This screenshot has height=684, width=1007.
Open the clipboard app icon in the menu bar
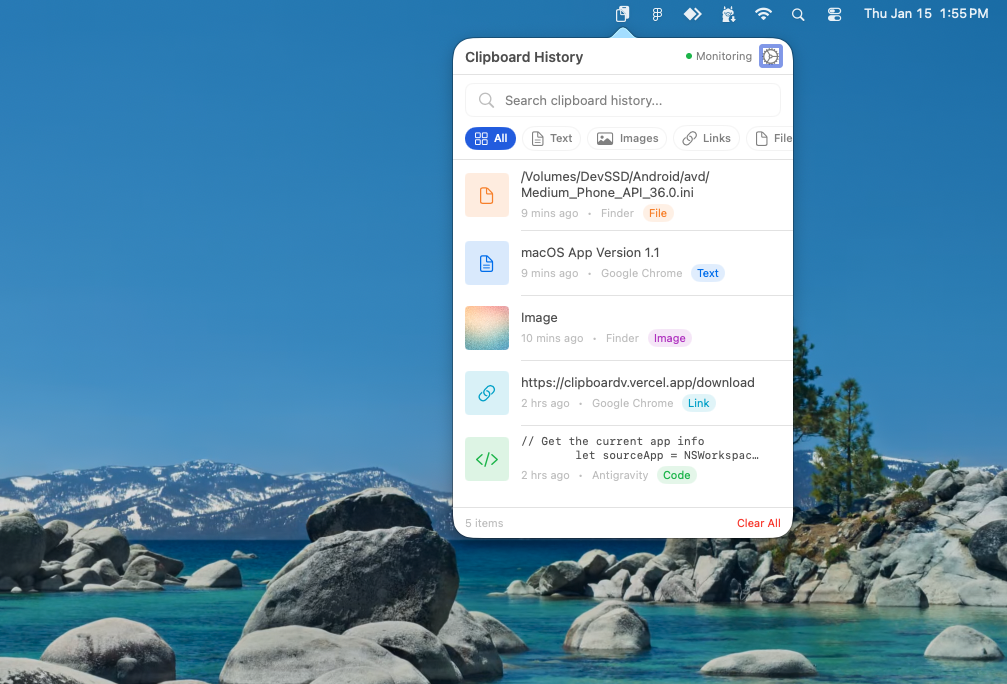pos(621,14)
